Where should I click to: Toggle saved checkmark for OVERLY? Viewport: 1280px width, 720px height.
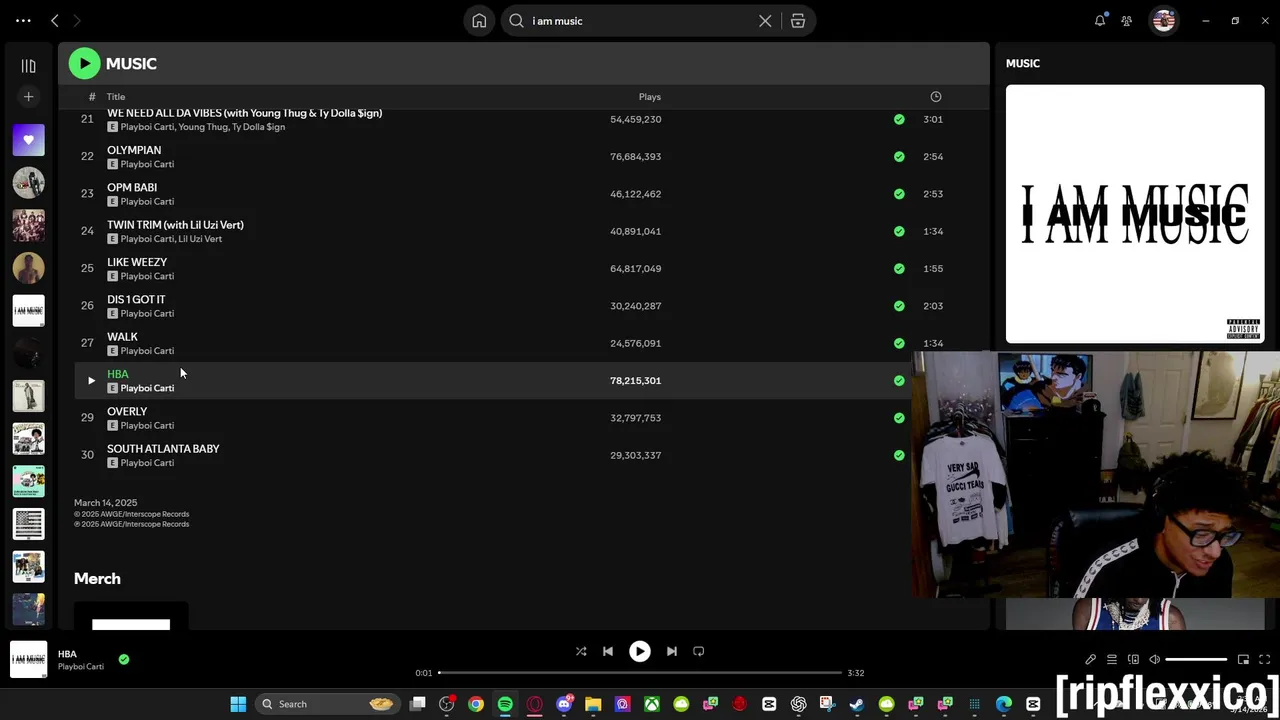coord(899,418)
